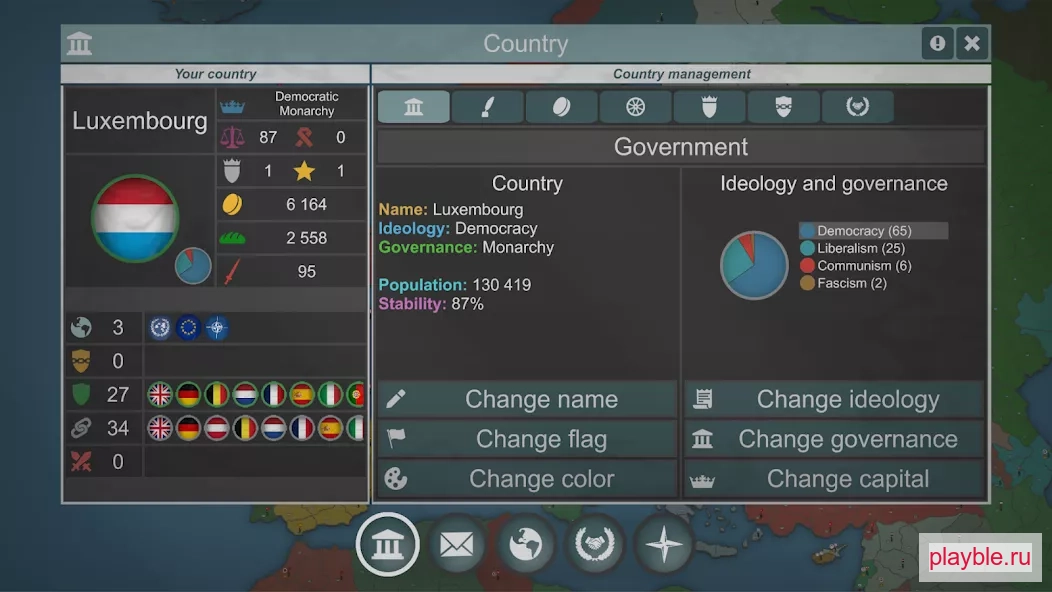Open the globe world view in the bottom bar
Viewport: 1052px width, 592px height.
pos(526,544)
